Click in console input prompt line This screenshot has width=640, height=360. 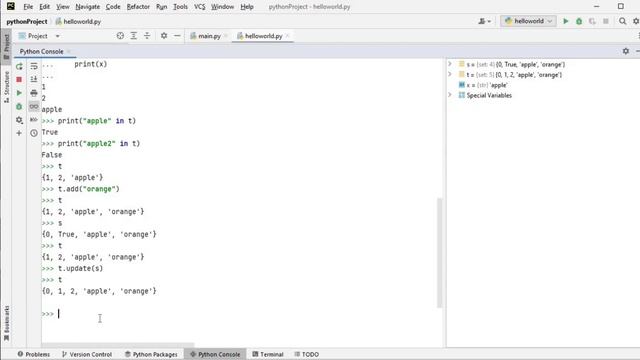coord(241,314)
